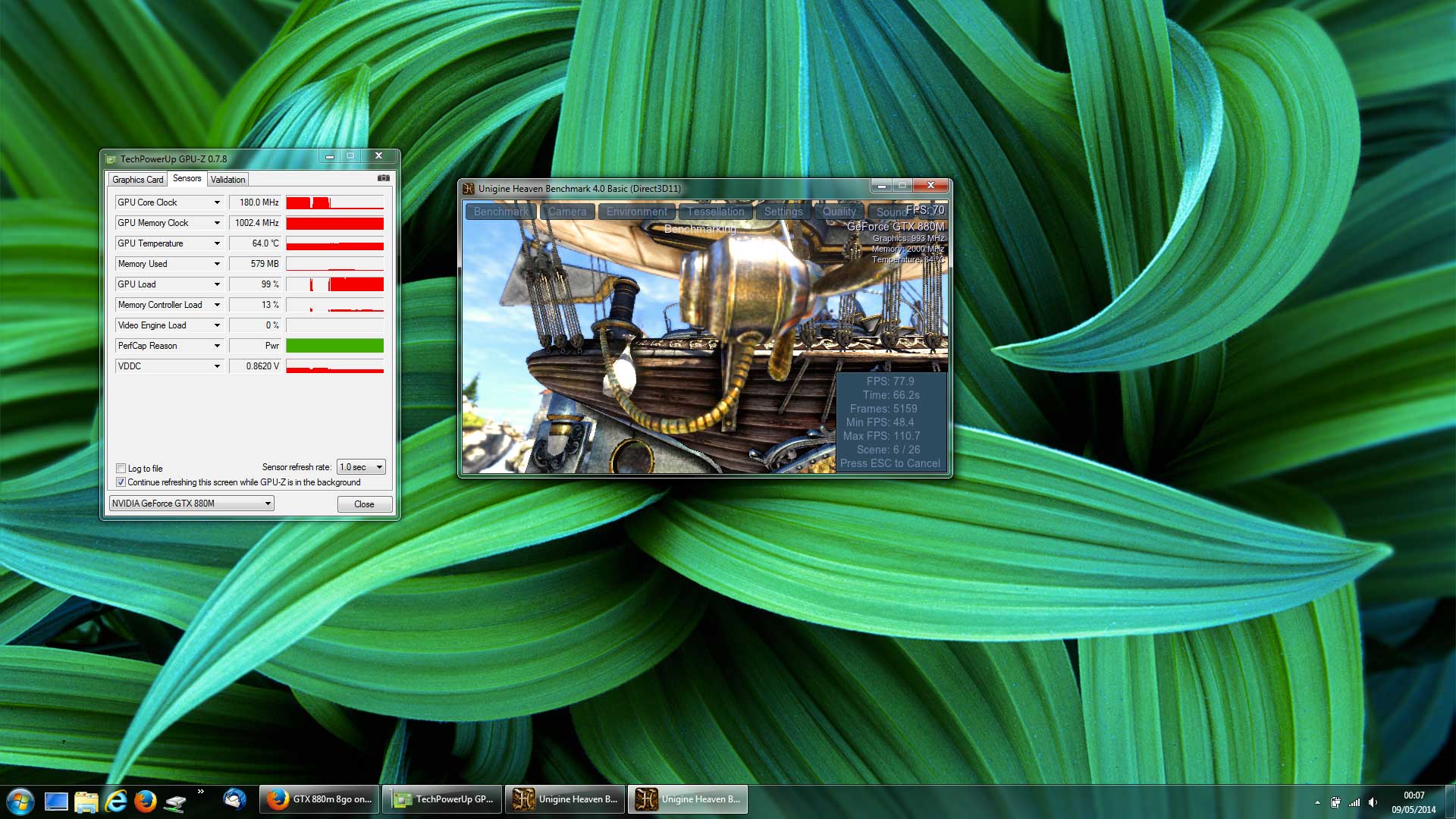Screen dimensions: 1456x819
Task: Click the GPU Core Clock red history graph
Action: coord(334,202)
